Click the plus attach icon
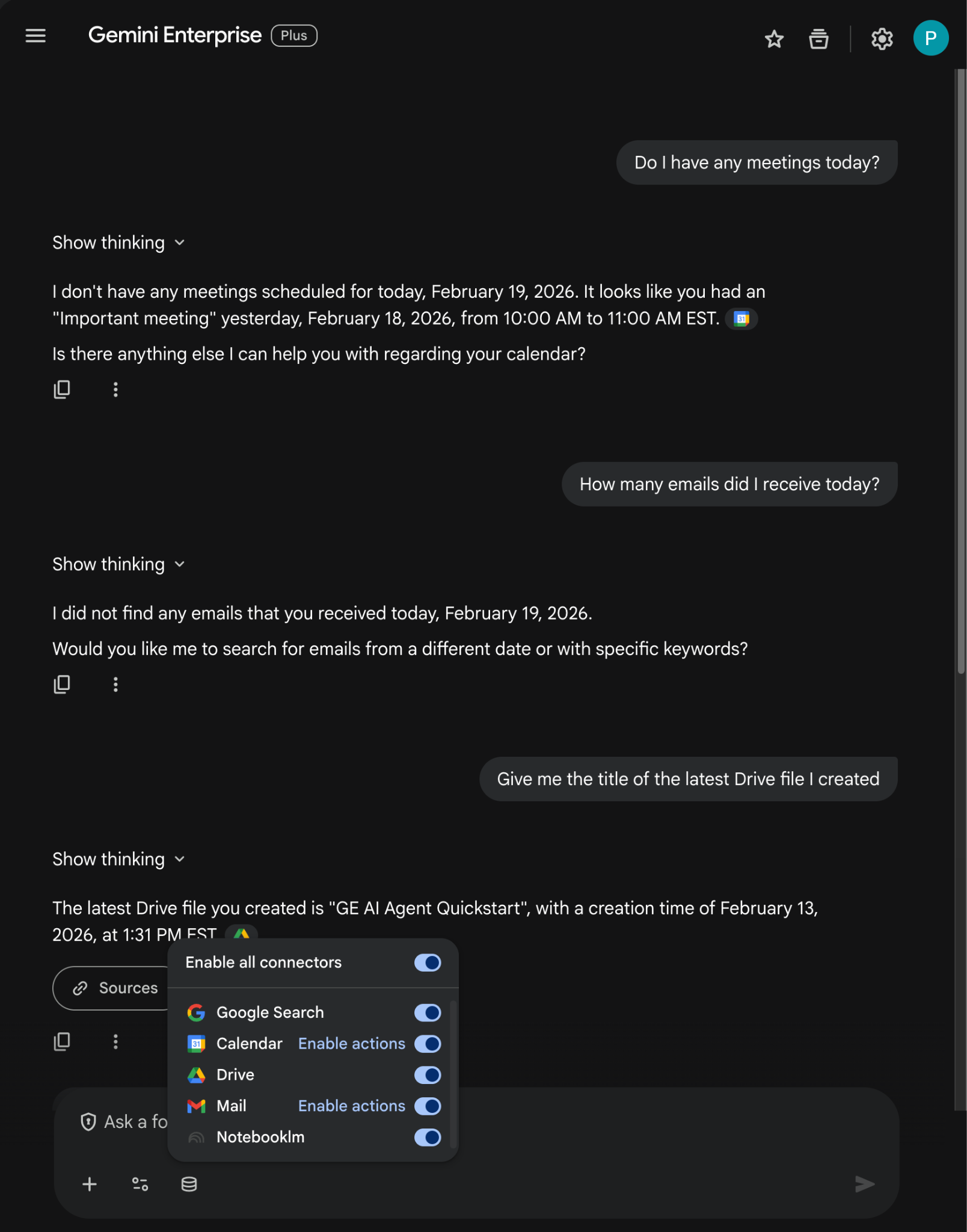 (90, 1184)
